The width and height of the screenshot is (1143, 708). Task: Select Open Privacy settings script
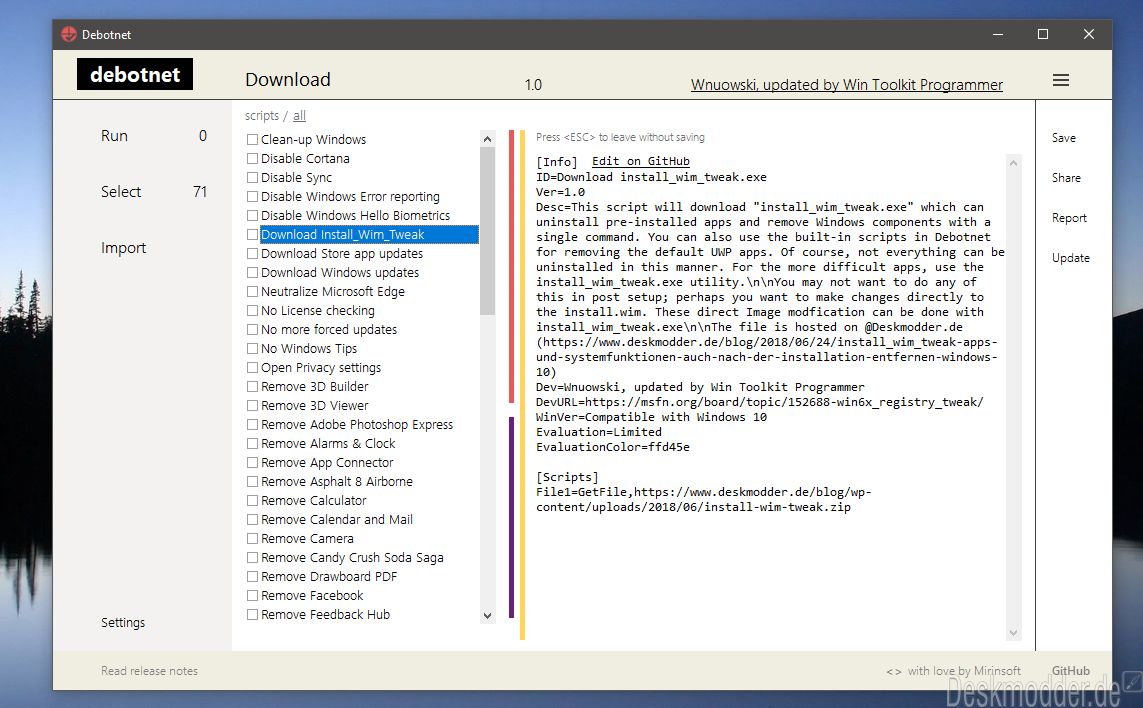pos(321,367)
